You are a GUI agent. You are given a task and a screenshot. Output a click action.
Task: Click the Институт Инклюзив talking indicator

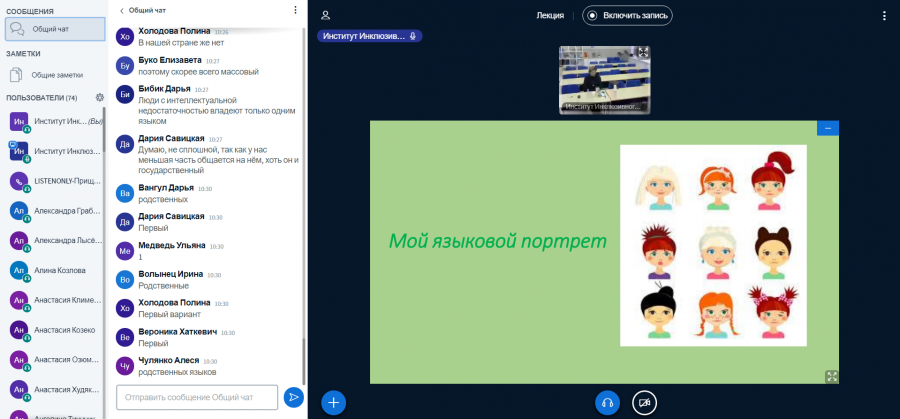pyautogui.click(x=370, y=36)
